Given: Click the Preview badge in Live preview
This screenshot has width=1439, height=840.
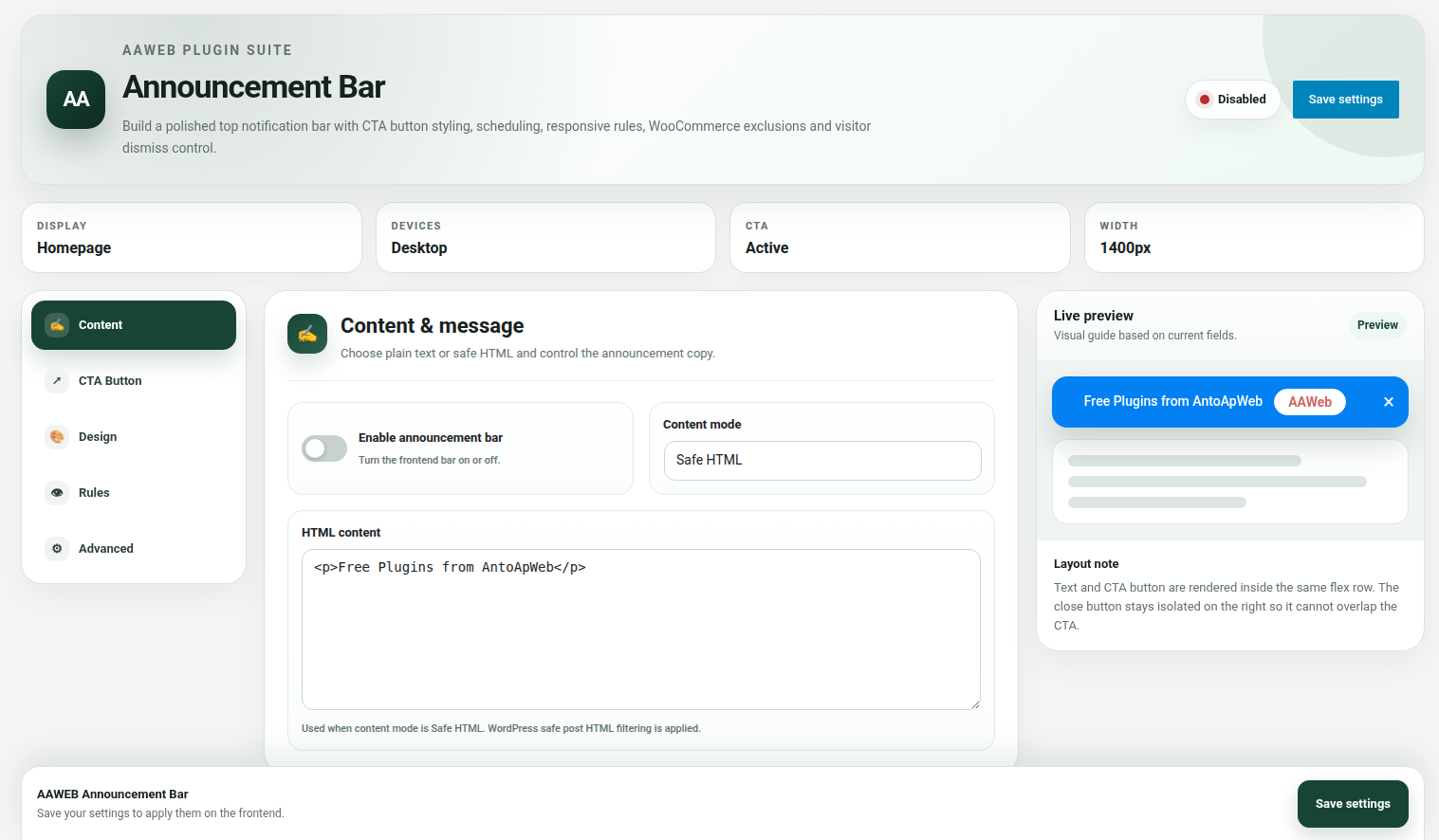Looking at the screenshot, I should click(1377, 325).
